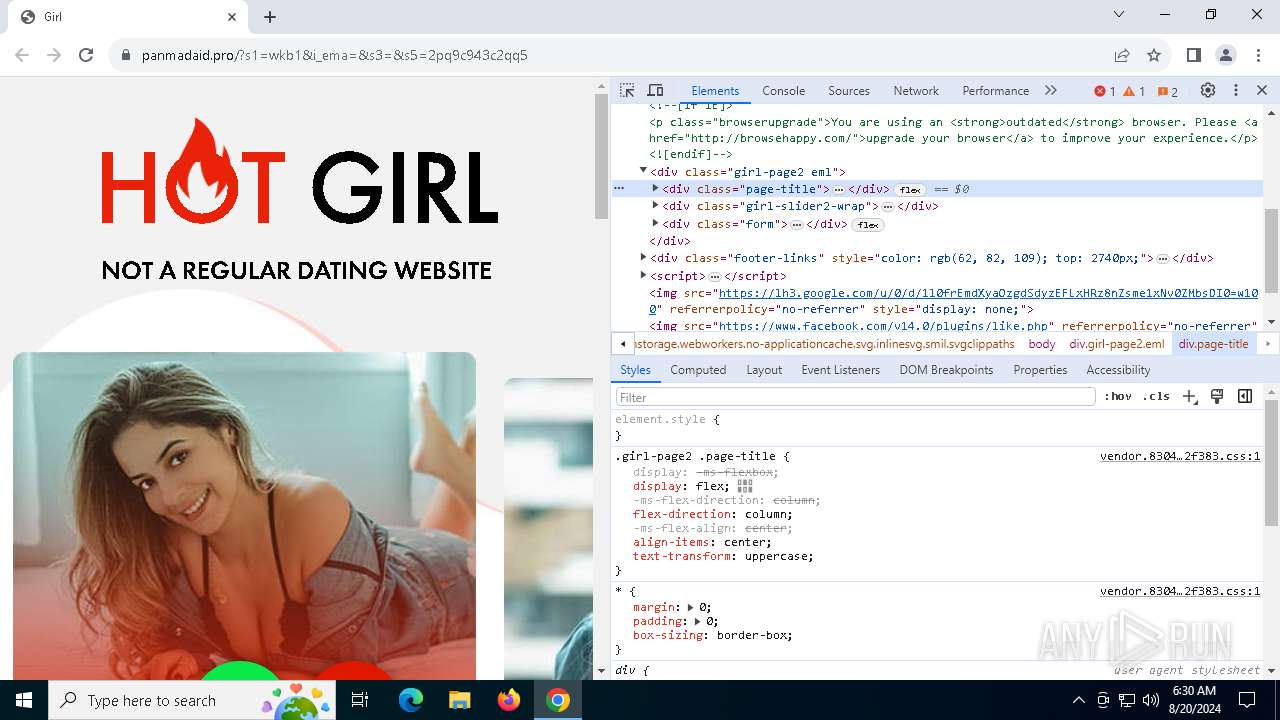View site information lock icon
1280x720 pixels.
126,55
